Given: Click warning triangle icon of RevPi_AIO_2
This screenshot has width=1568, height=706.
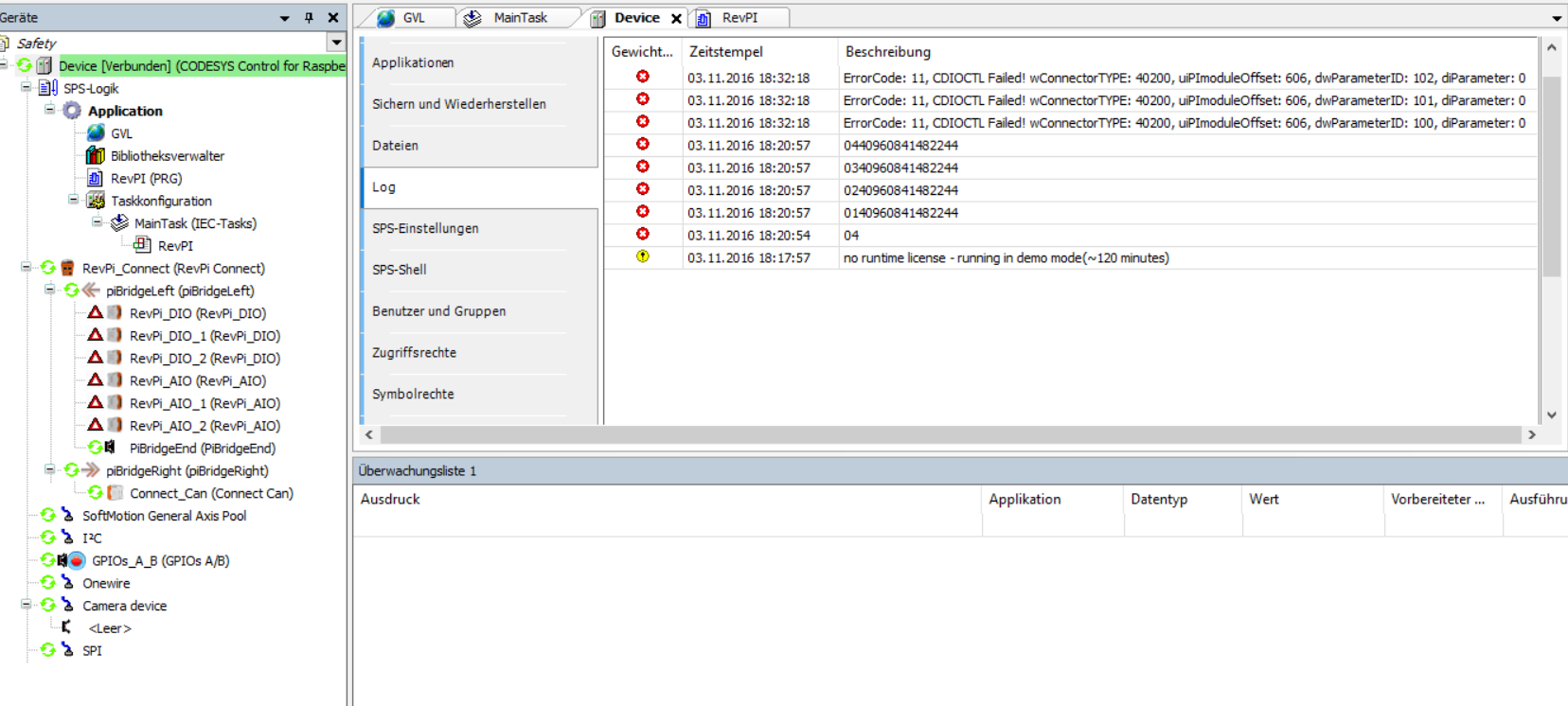Looking at the screenshot, I should (96, 425).
